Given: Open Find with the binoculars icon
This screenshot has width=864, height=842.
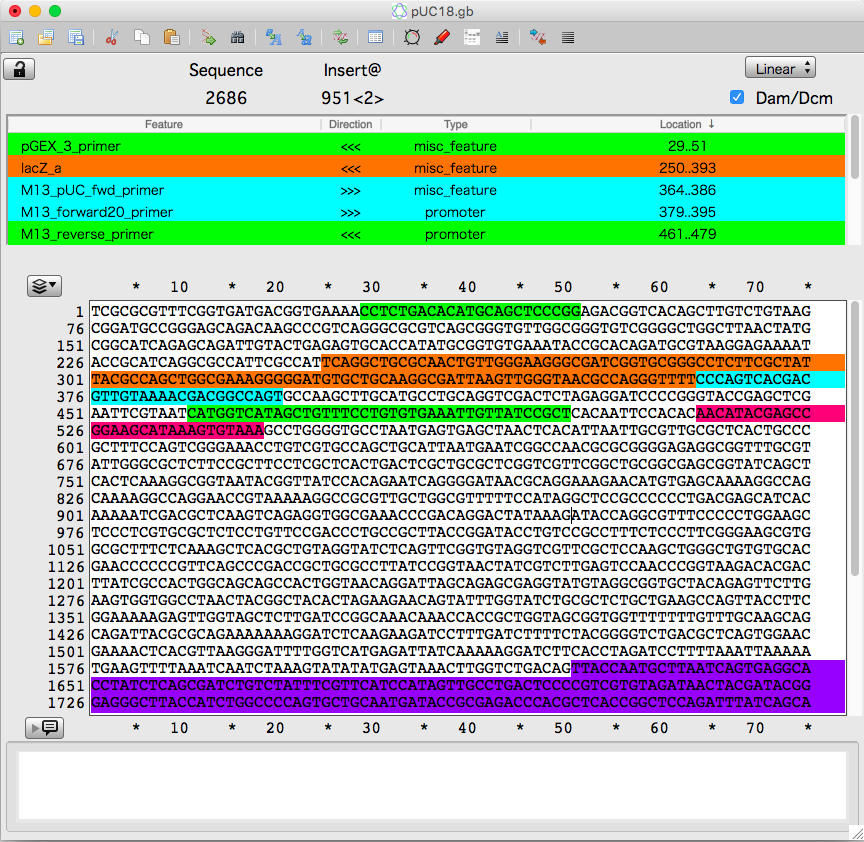Looking at the screenshot, I should point(237,37).
